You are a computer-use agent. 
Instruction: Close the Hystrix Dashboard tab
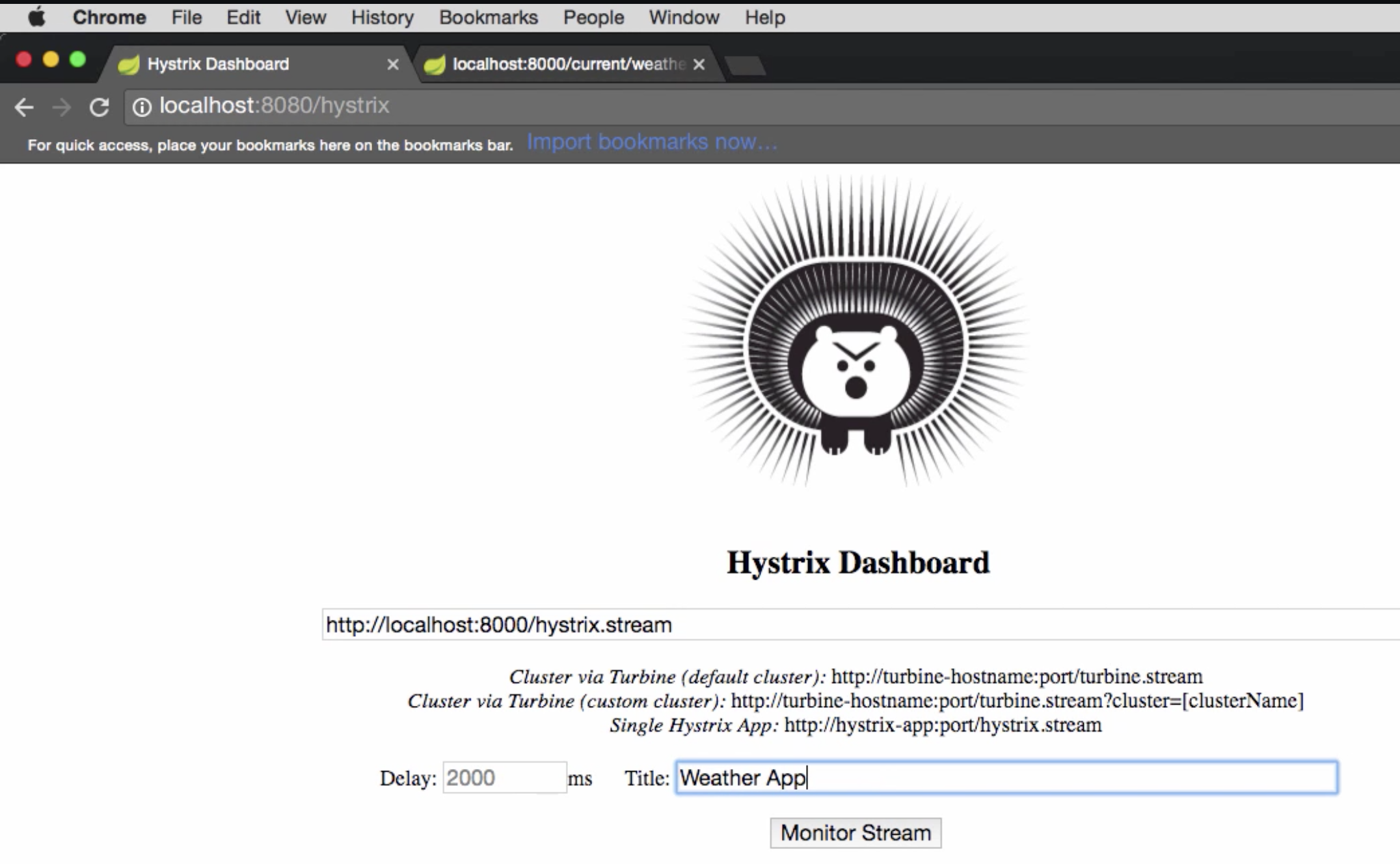click(x=392, y=64)
